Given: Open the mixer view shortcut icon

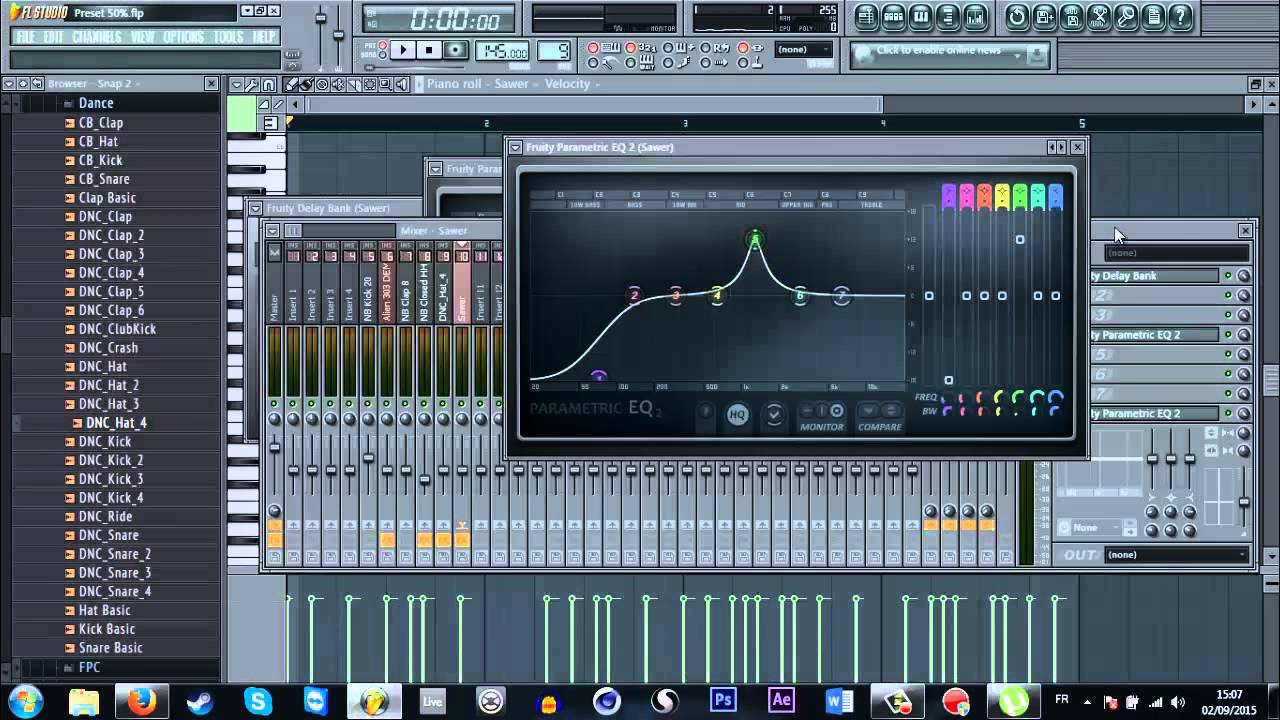Looking at the screenshot, I should tap(975, 16).
